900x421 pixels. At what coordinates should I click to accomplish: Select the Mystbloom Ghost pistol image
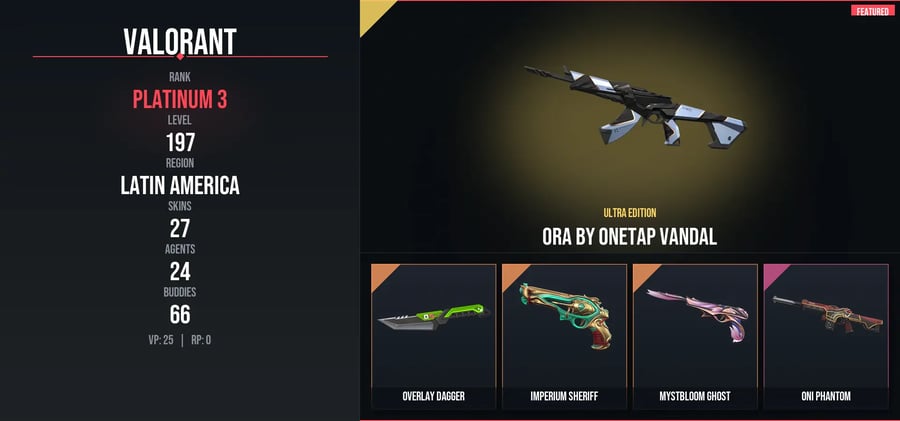[698, 314]
